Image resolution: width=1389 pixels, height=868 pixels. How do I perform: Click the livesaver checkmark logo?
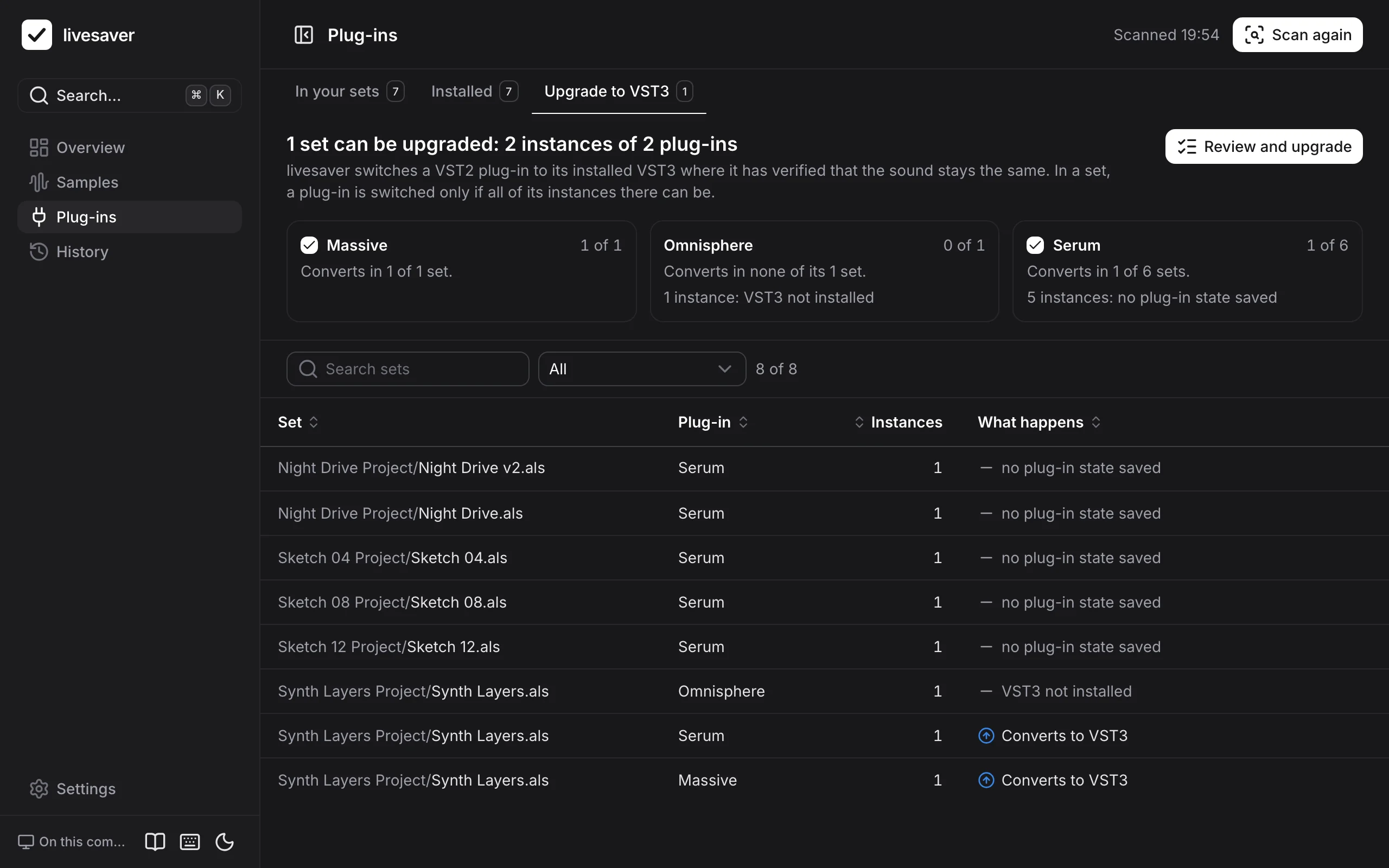point(37,35)
